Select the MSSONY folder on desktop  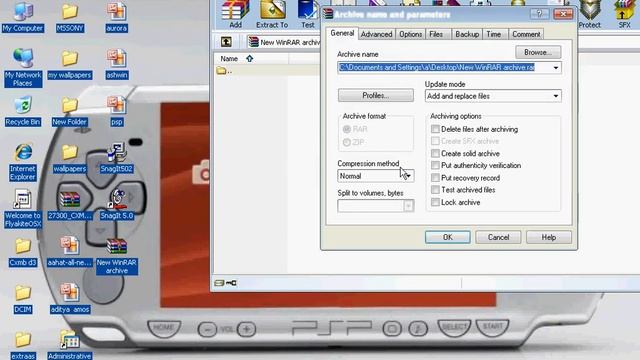pos(70,16)
